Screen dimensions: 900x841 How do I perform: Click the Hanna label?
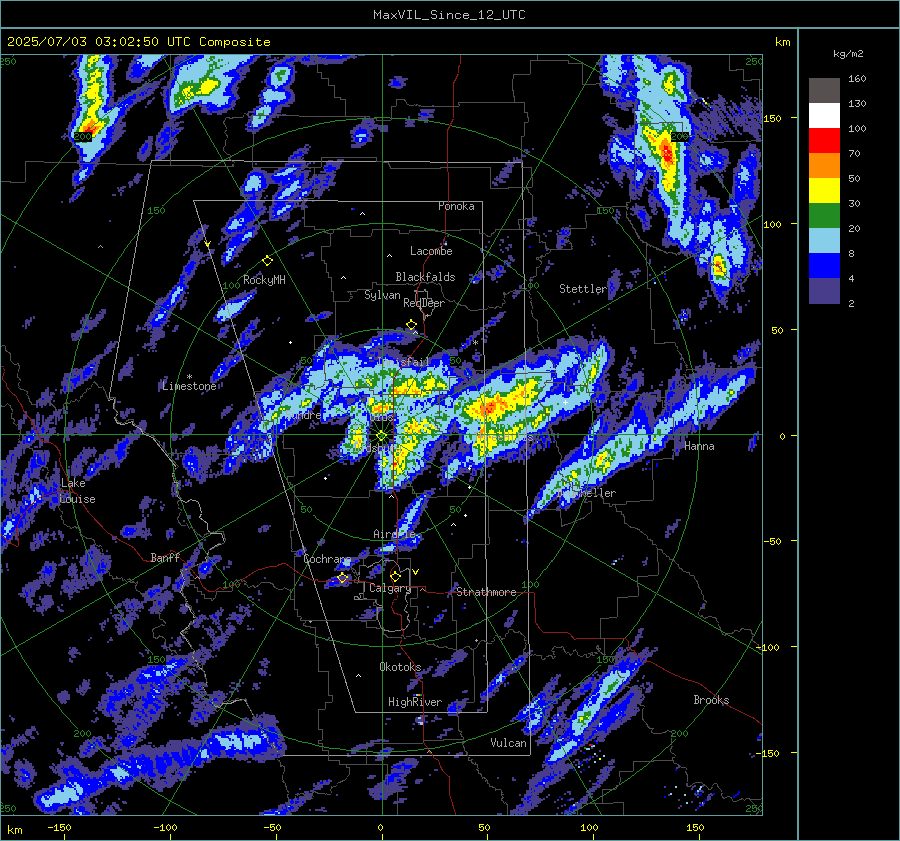click(699, 446)
